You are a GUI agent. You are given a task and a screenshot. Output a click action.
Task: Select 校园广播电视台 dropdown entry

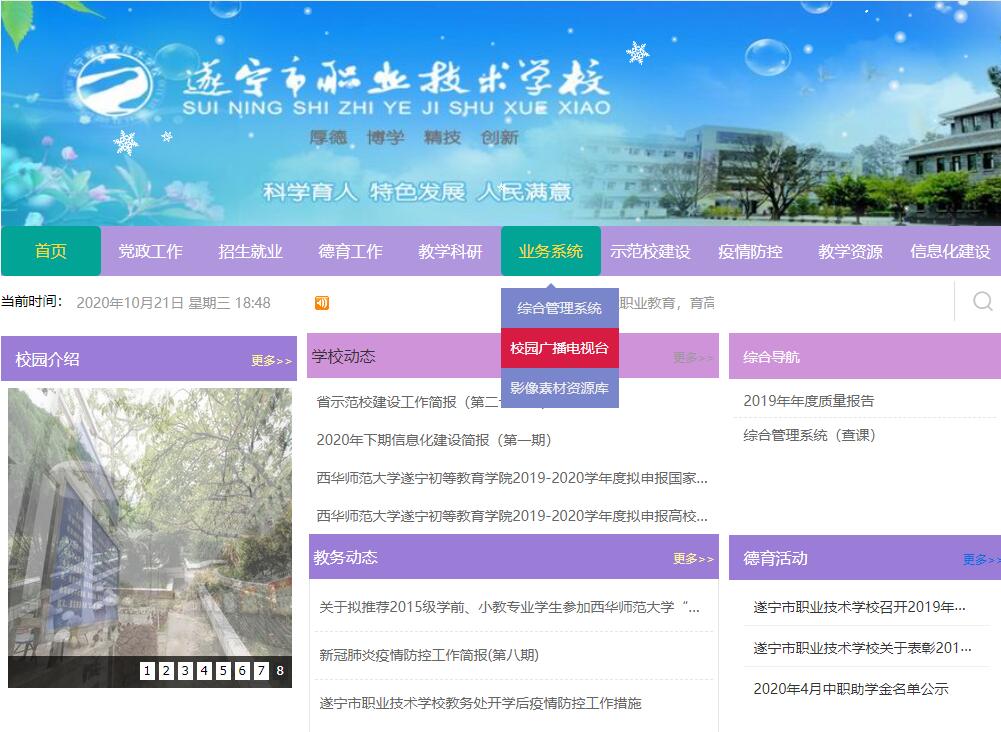(x=559, y=348)
